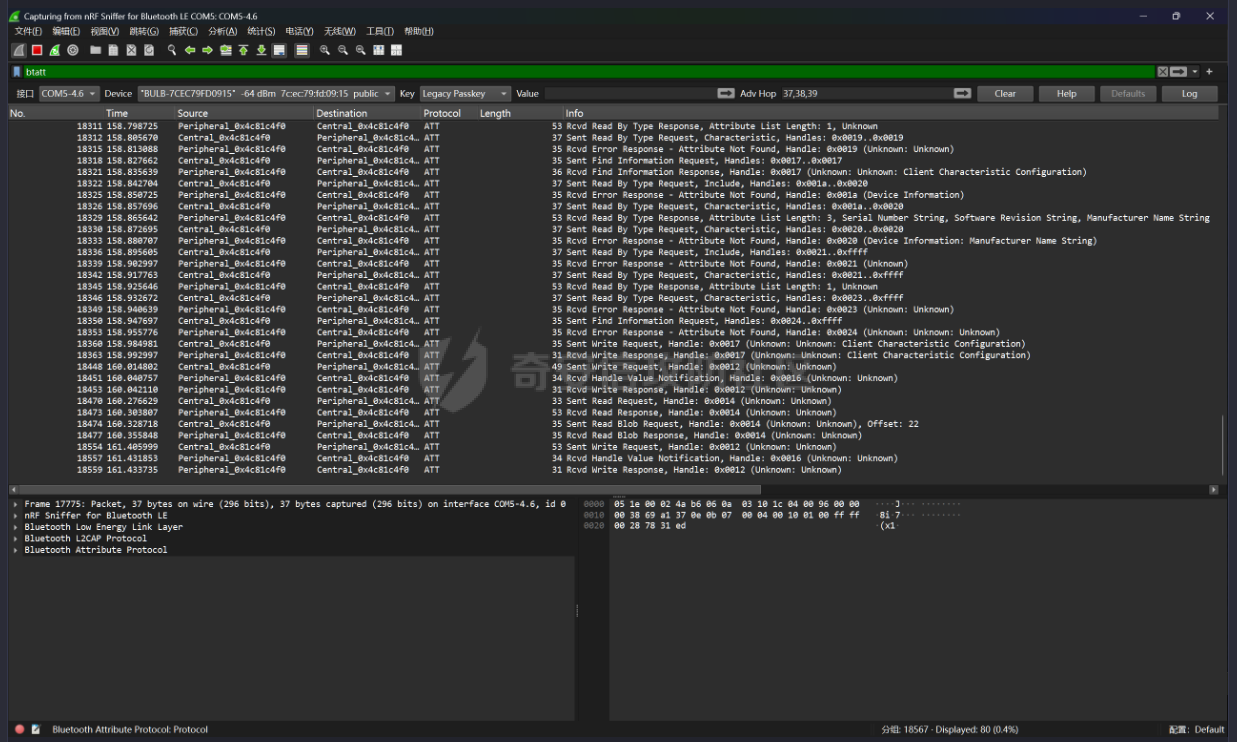Viewport: 1237px width, 742px height.
Task: Sort by the Protocol column header
Action: point(448,113)
